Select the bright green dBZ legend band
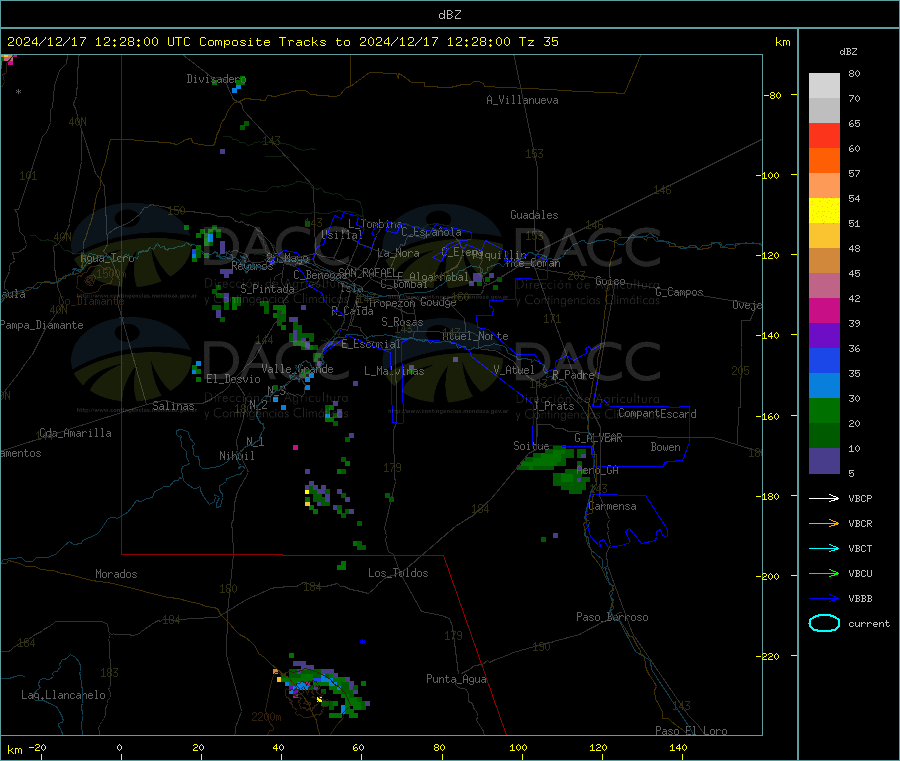Viewport: 900px width, 761px height. coord(824,410)
